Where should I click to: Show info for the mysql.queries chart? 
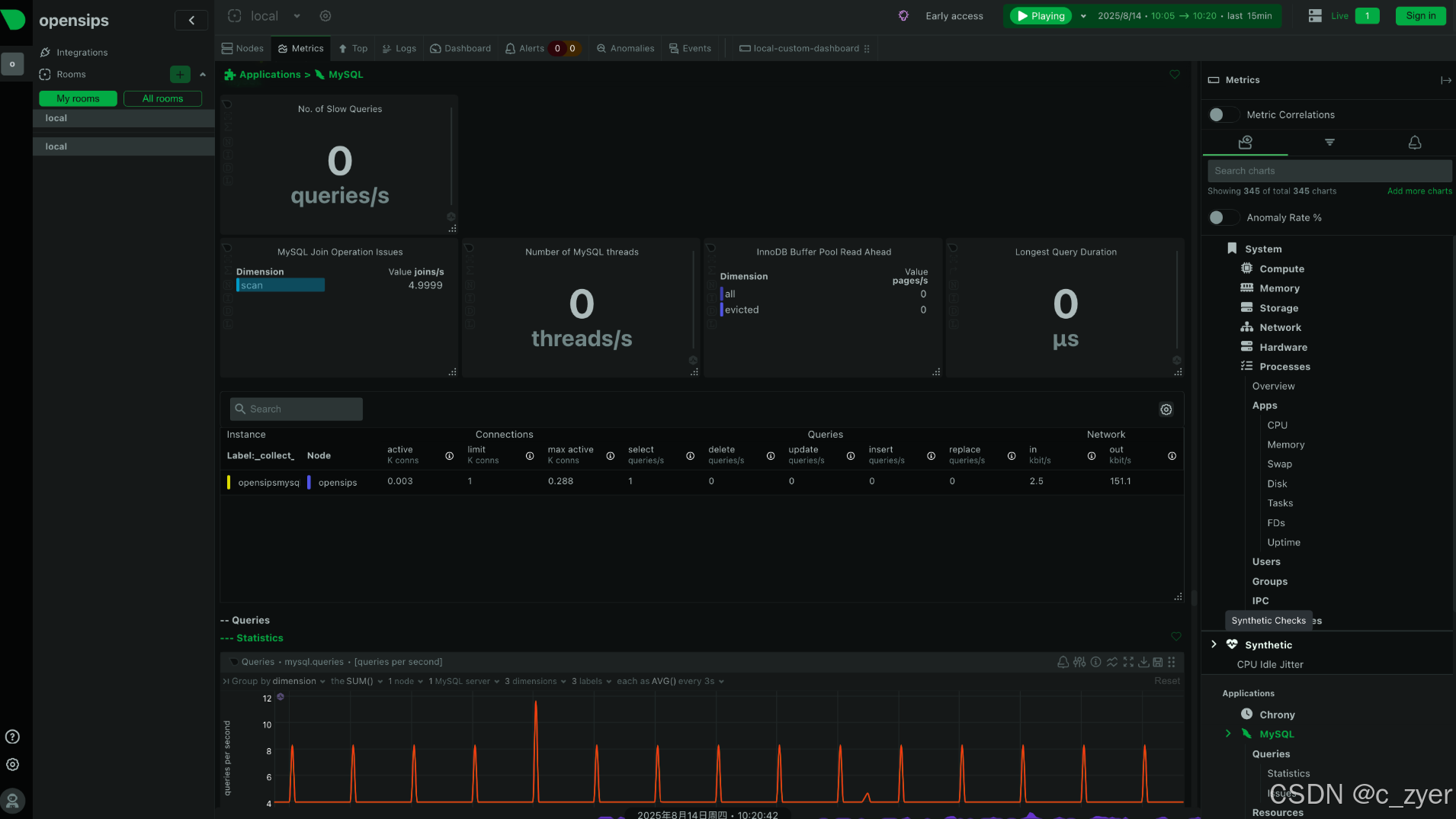point(1095,662)
